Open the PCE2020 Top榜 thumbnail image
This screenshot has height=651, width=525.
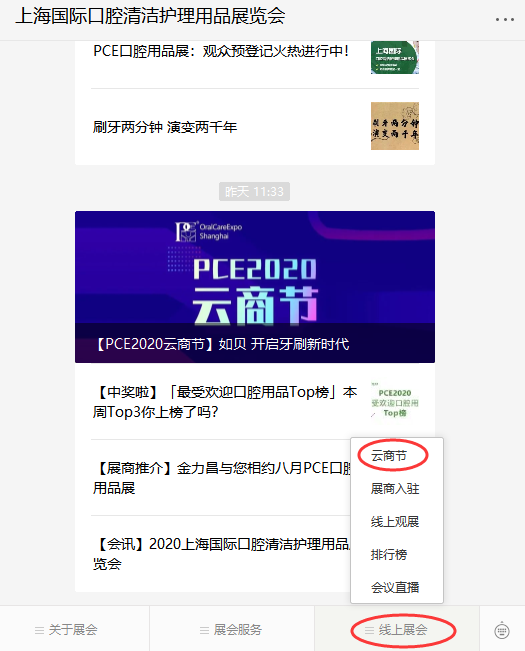tap(395, 402)
